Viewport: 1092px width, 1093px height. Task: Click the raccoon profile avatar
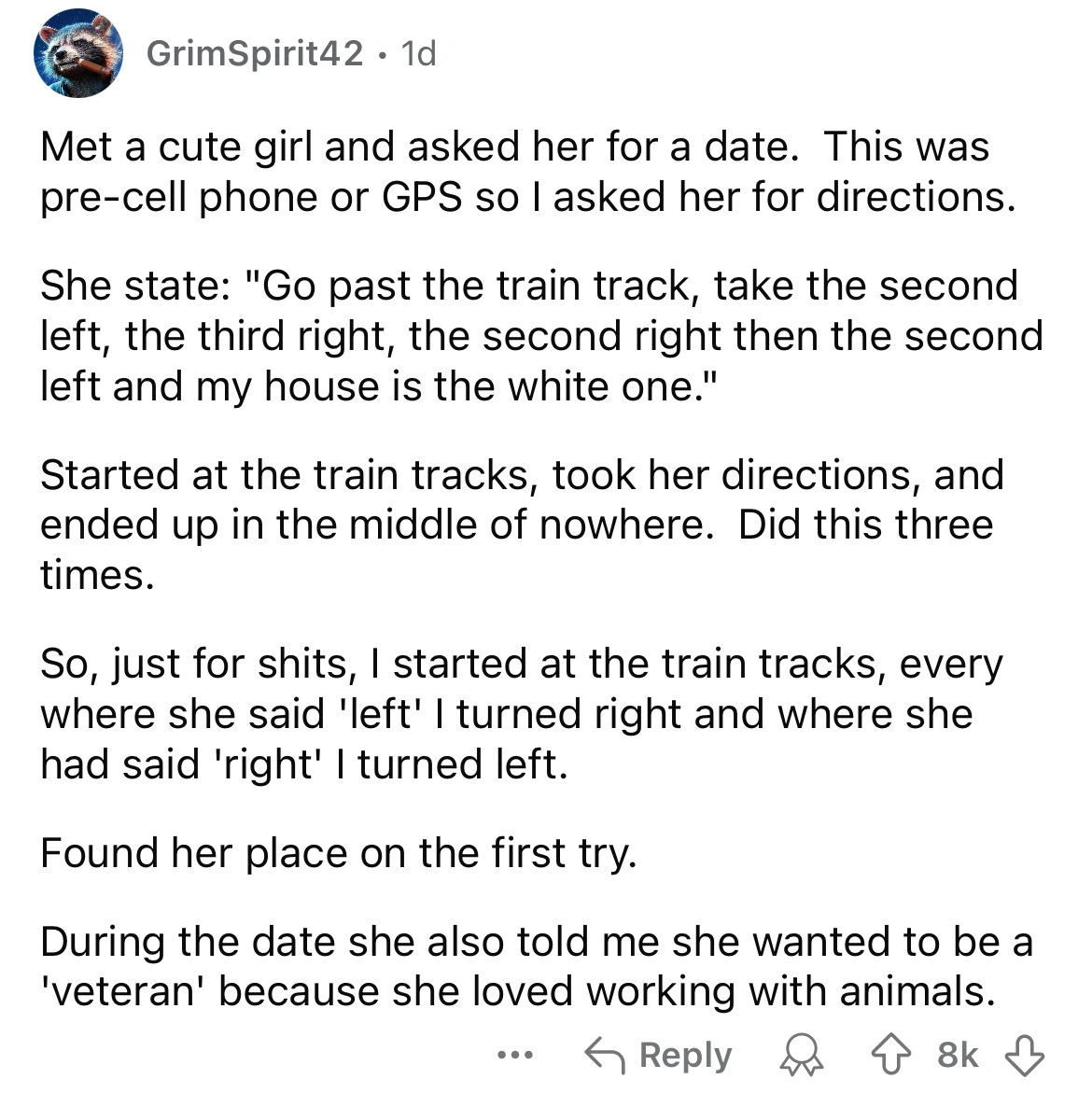(77, 53)
